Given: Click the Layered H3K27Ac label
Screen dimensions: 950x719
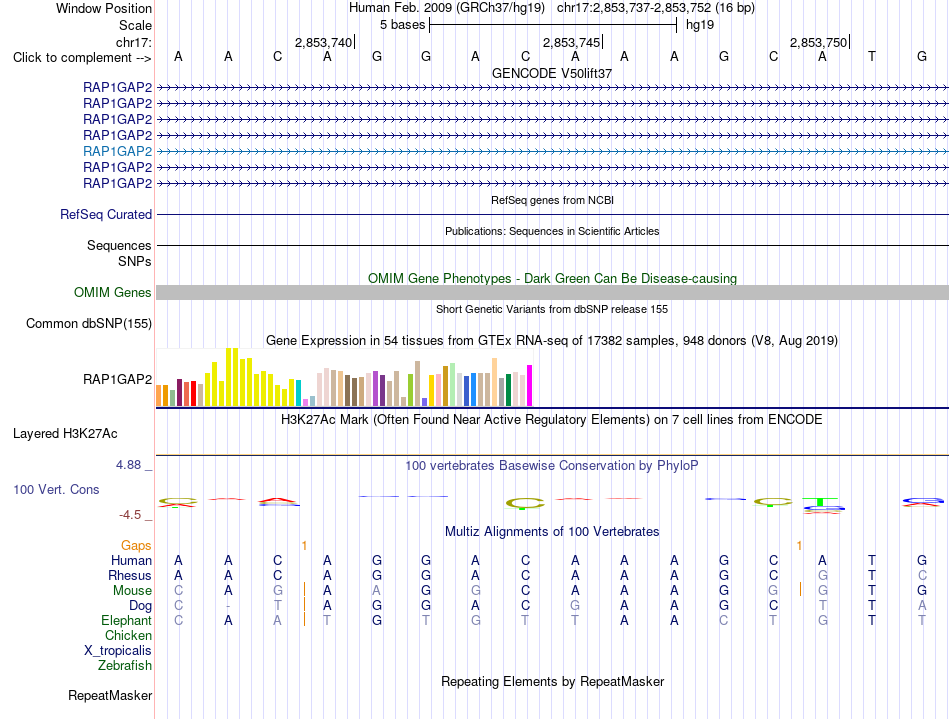Looking at the screenshot, I should coord(65,434).
